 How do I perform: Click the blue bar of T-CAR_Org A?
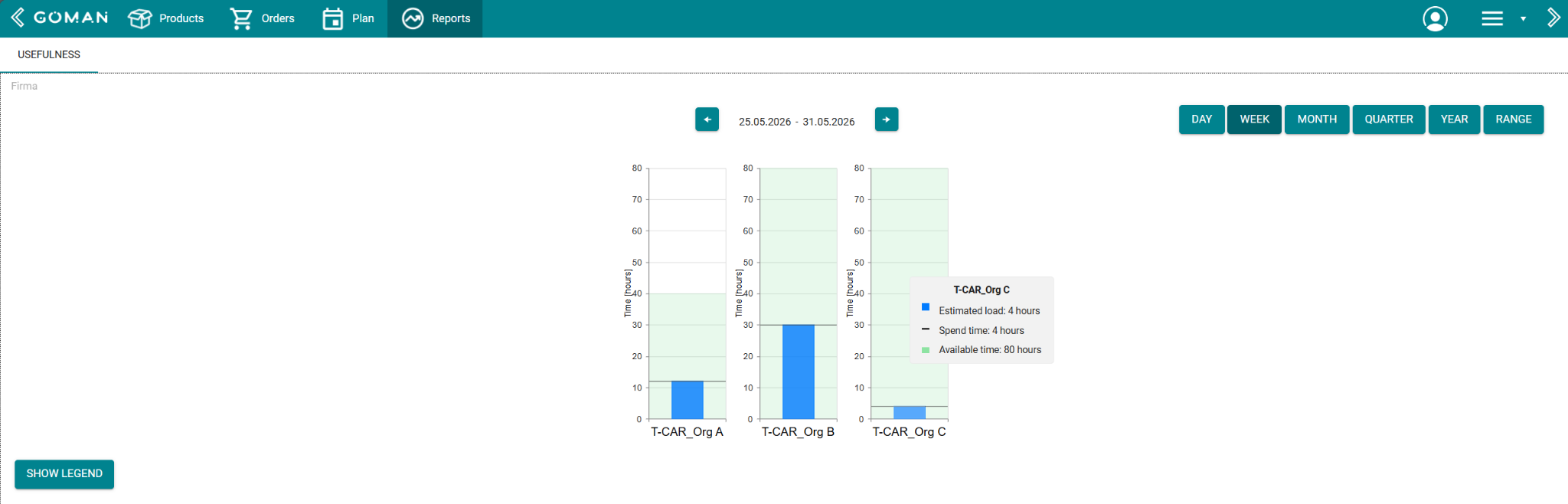tap(688, 400)
